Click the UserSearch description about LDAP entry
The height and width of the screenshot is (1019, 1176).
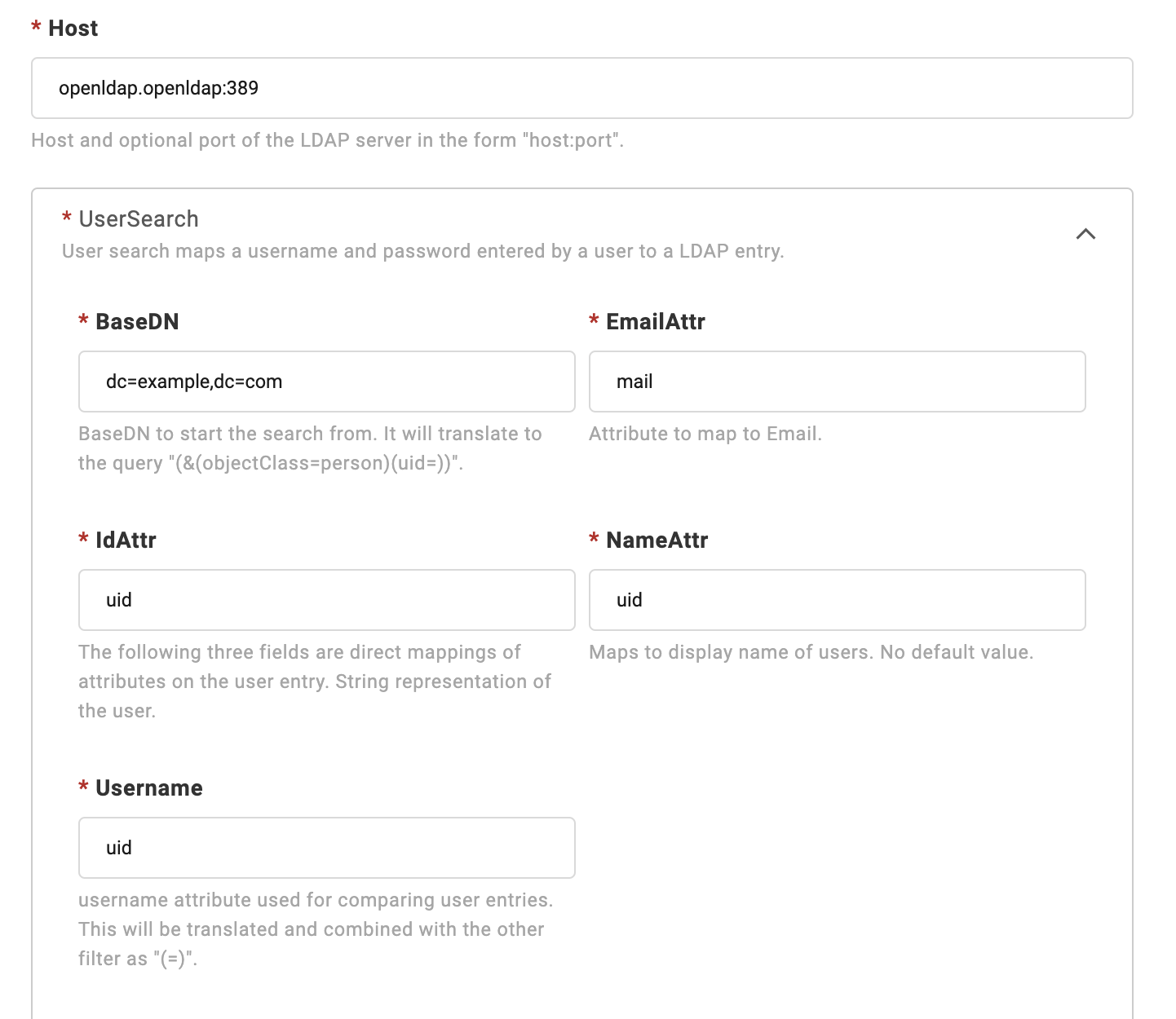pos(422,251)
